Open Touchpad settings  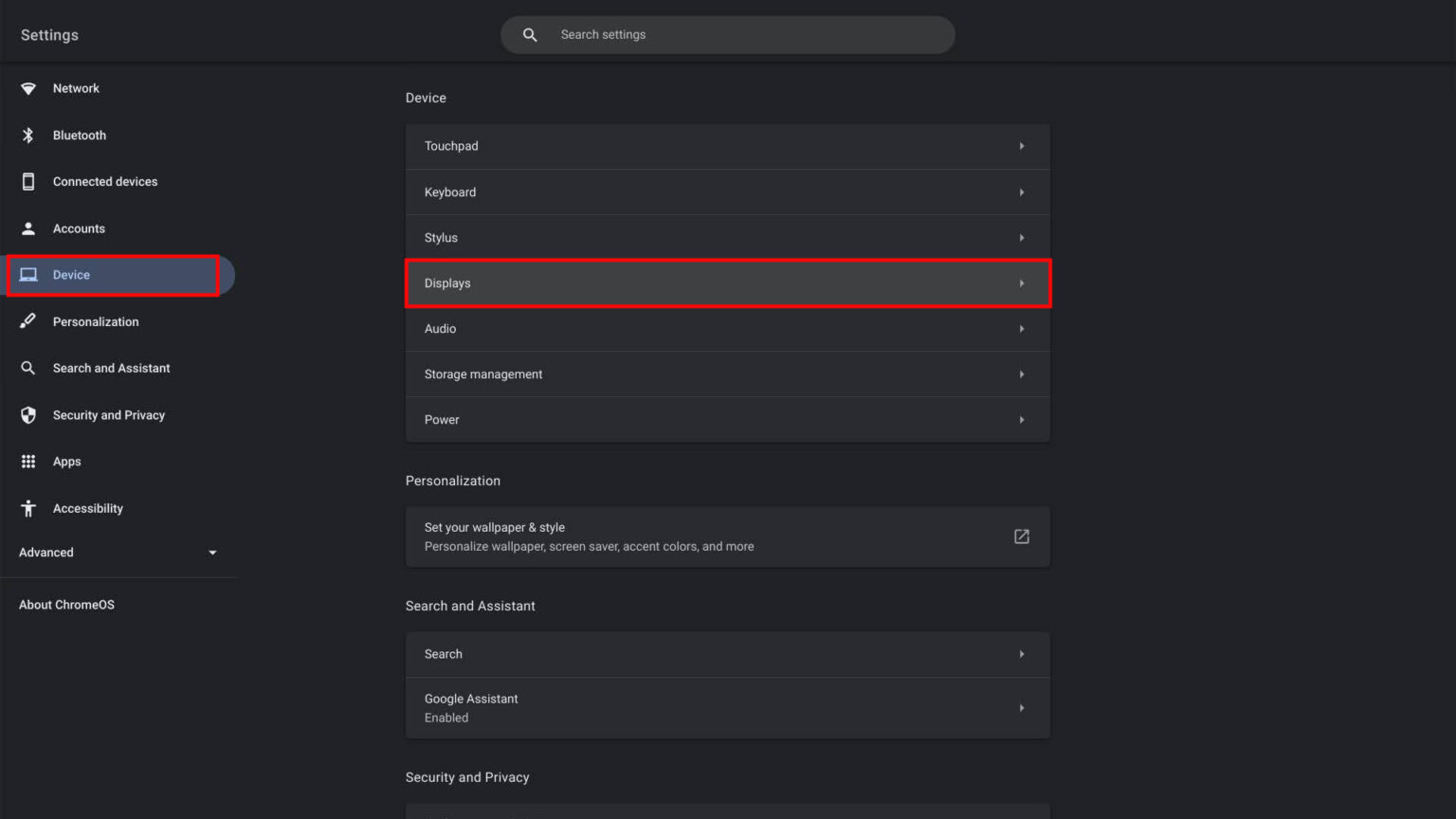tap(727, 146)
